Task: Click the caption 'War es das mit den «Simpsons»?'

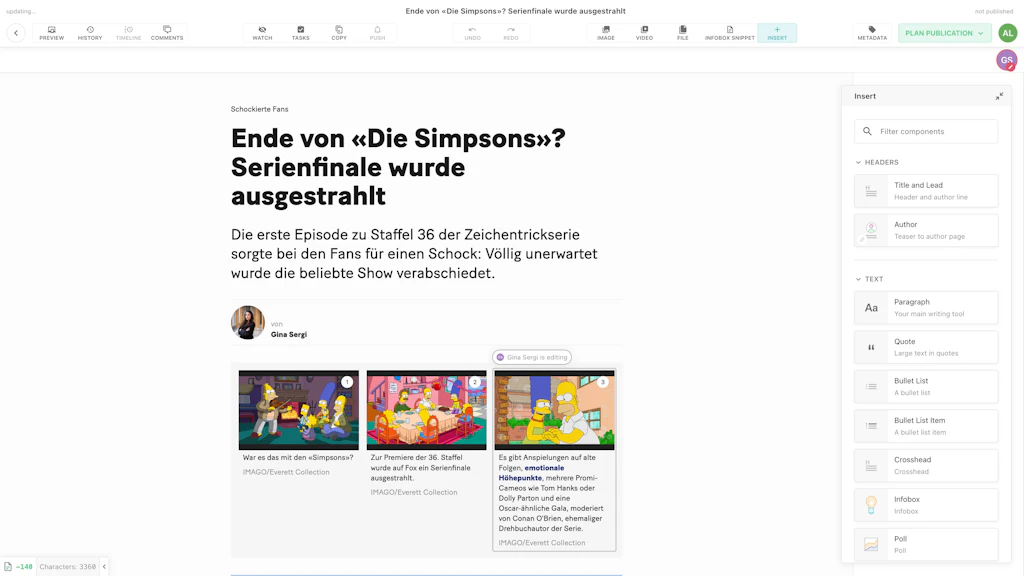Action: [298, 457]
